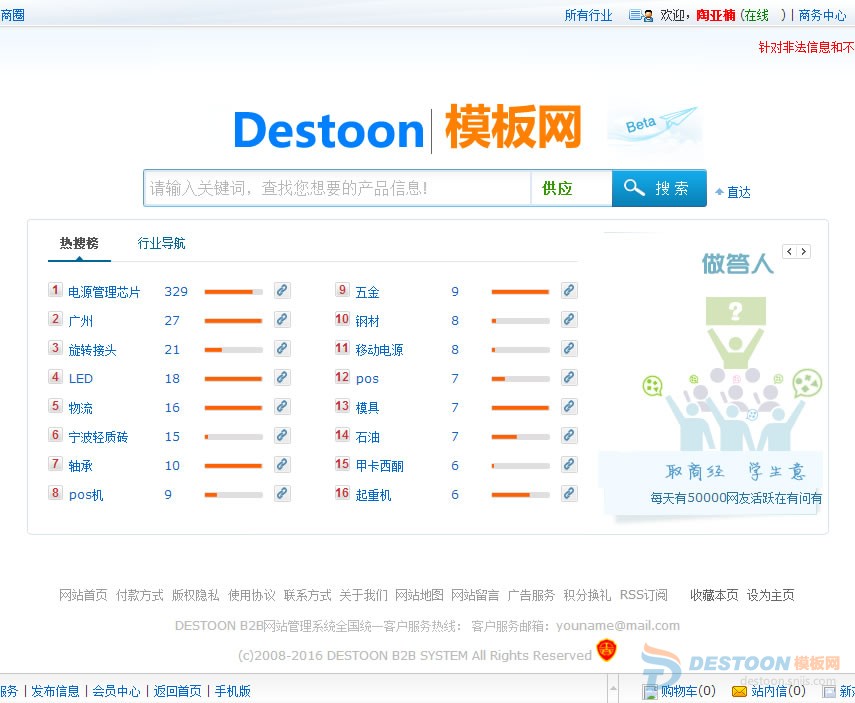Screen dimensions: 855x703
Task: Open 商务中心 in the top bar
Action: point(822,15)
